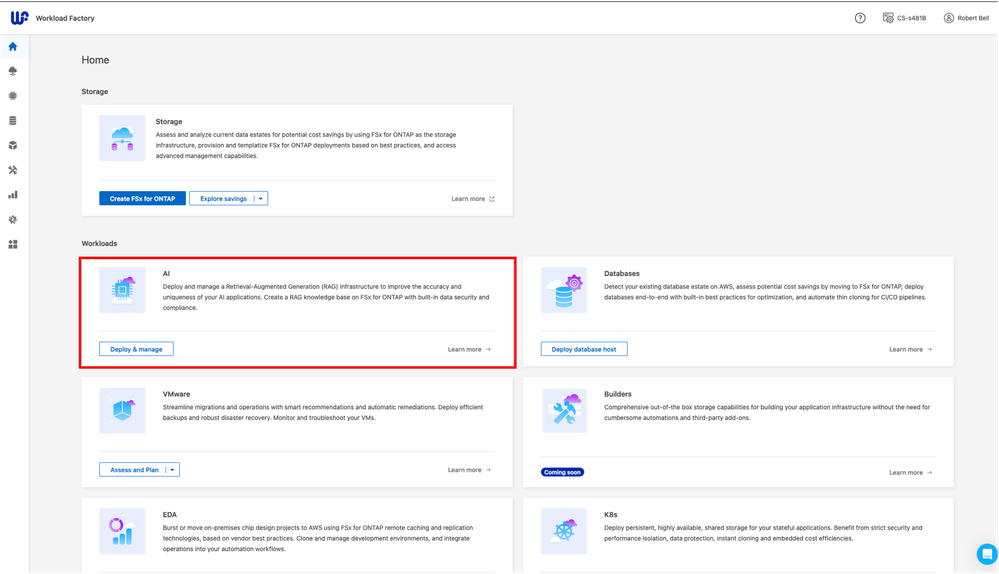Open the chat support bubble icon
The width and height of the screenshot is (999, 574).
(987, 554)
